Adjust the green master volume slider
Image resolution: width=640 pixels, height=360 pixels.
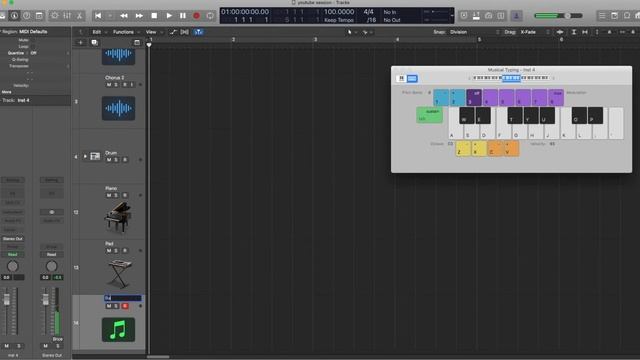click(558, 16)
